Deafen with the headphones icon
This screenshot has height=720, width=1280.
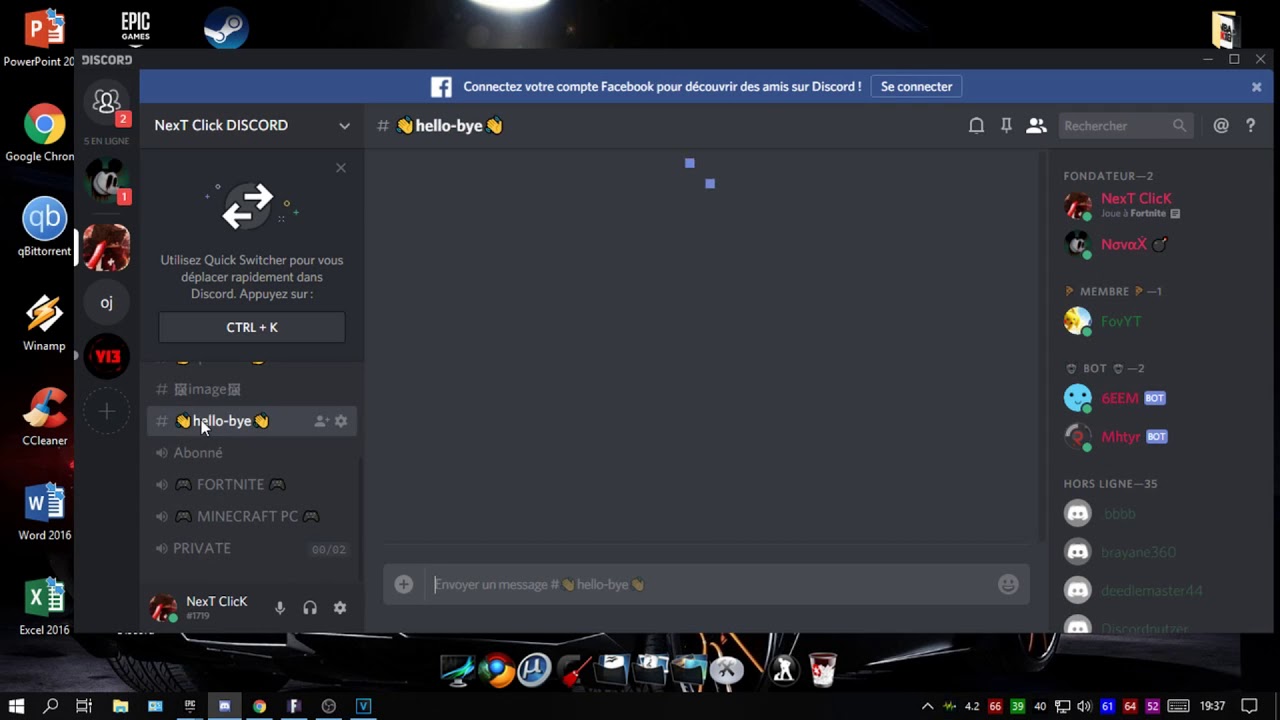[x=310, y=608]
